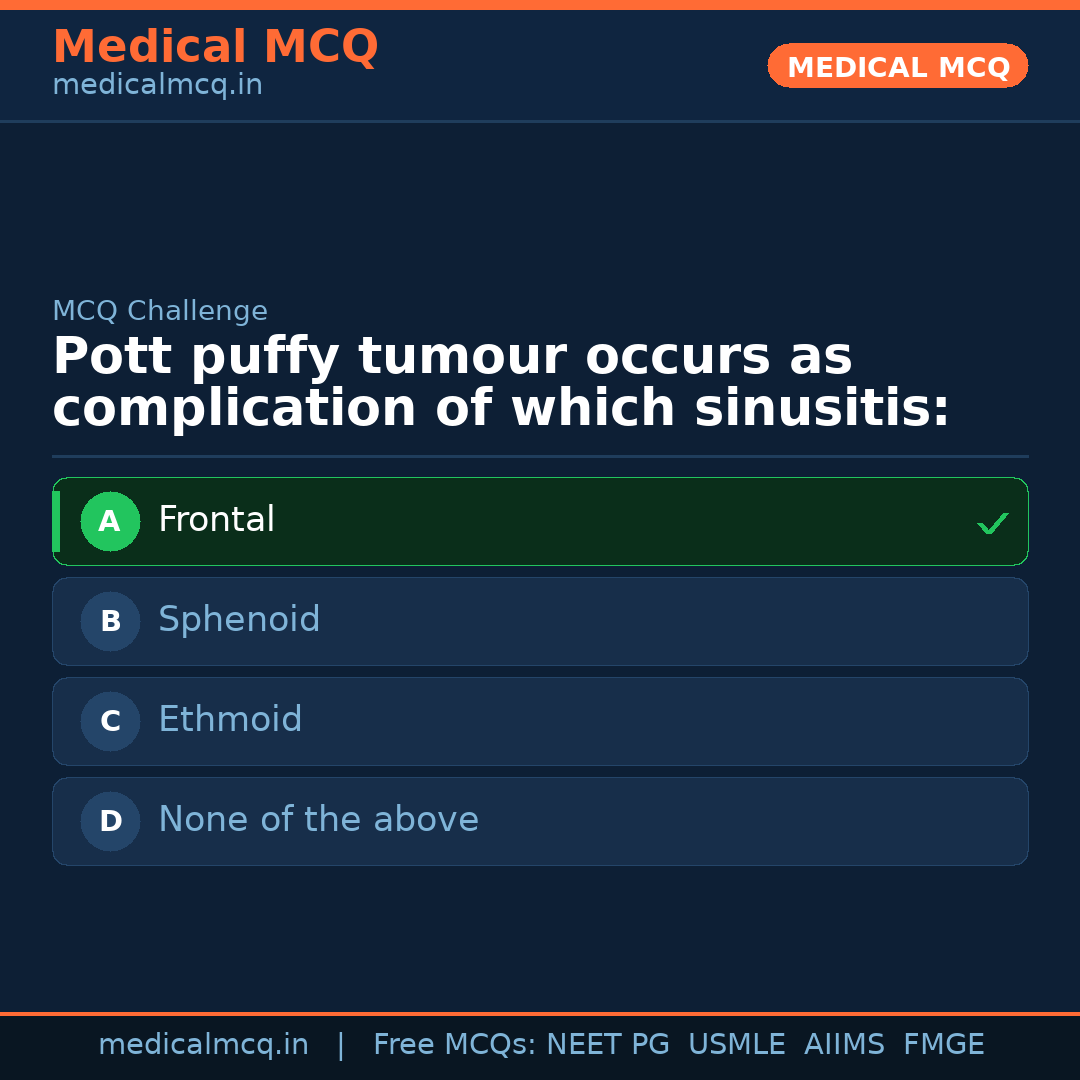Click the green checkmark on option A
The width and height of the screenshot is (1080, 1080).
click(x=993, y=522)
